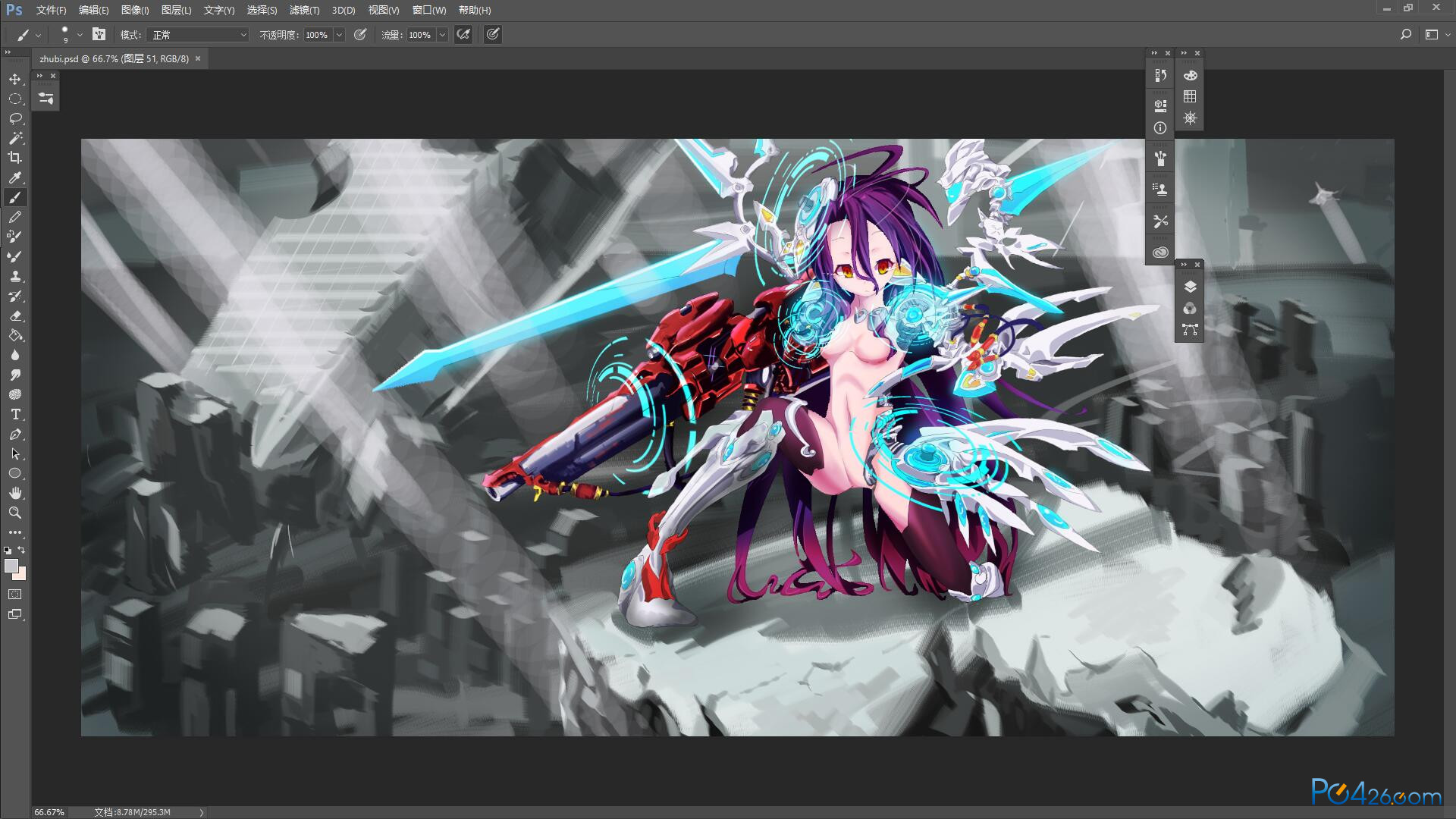Switch foreground and background colors
This screenshot has height=819, width=1456.
(22, 550)
